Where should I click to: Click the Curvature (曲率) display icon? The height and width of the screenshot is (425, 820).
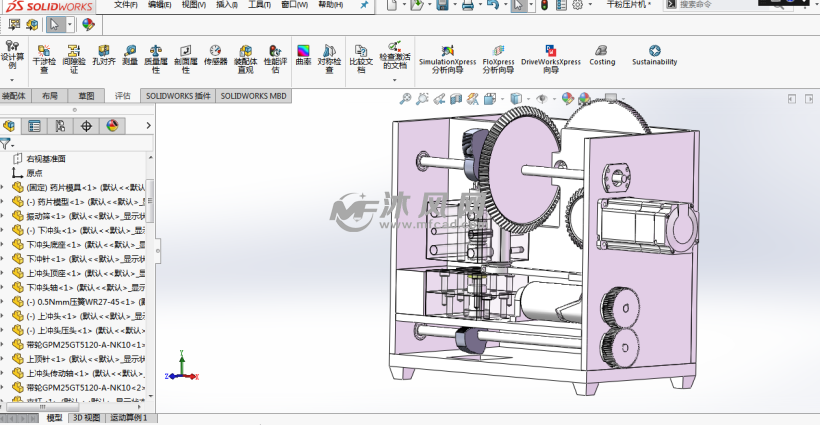tap(303, 54)
